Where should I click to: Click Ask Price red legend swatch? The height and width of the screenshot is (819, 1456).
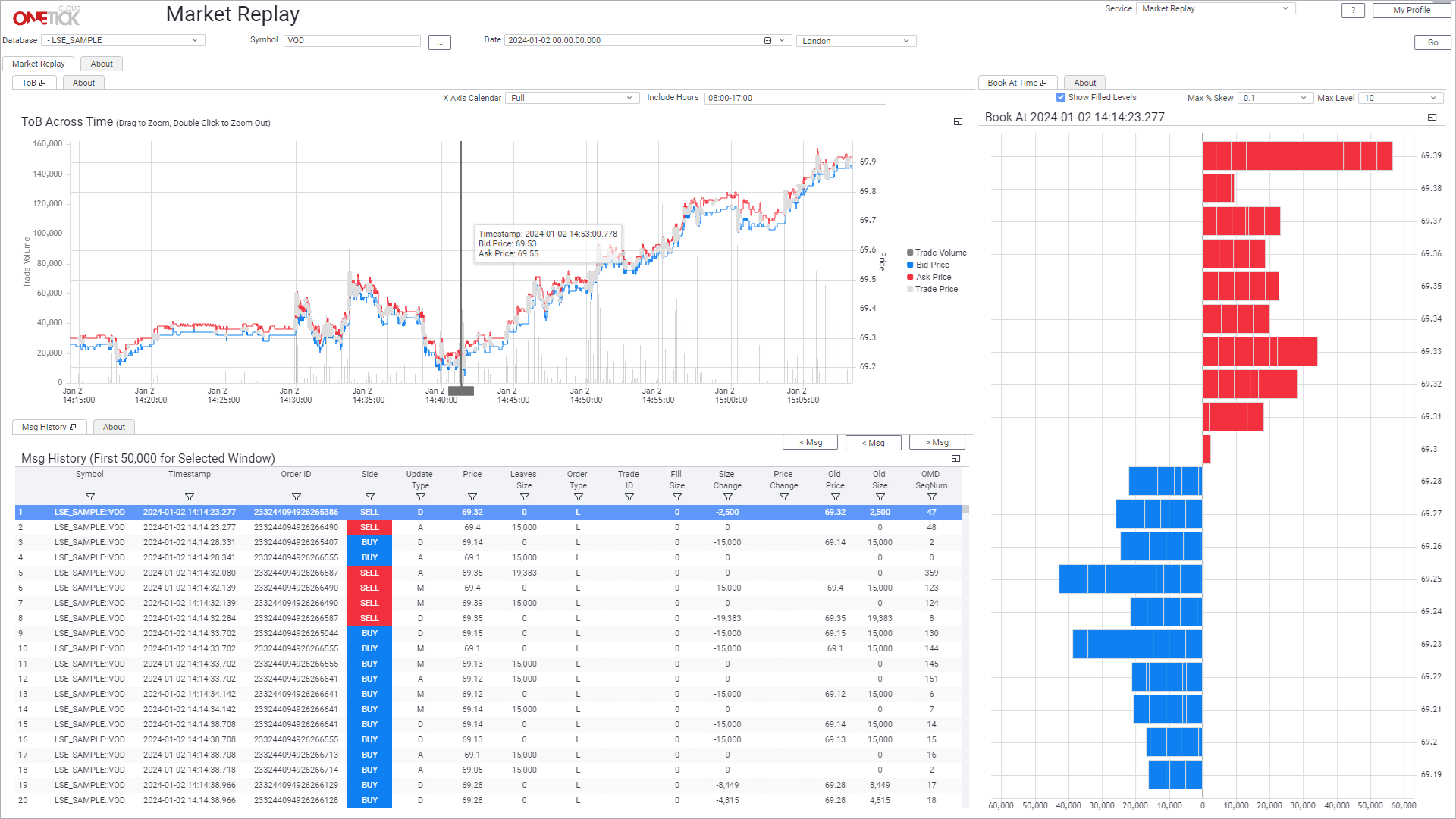[x=910, y=278]
